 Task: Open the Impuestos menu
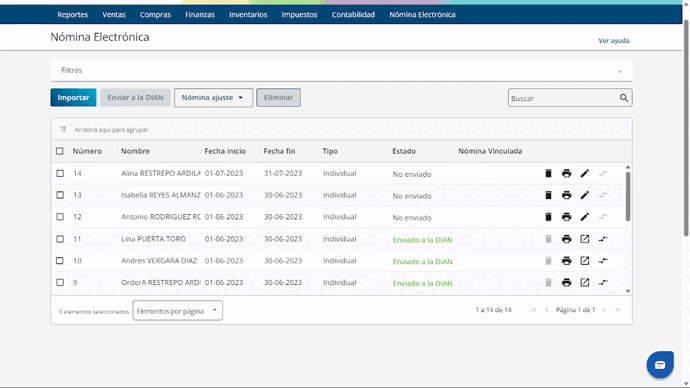click(299, 15)
